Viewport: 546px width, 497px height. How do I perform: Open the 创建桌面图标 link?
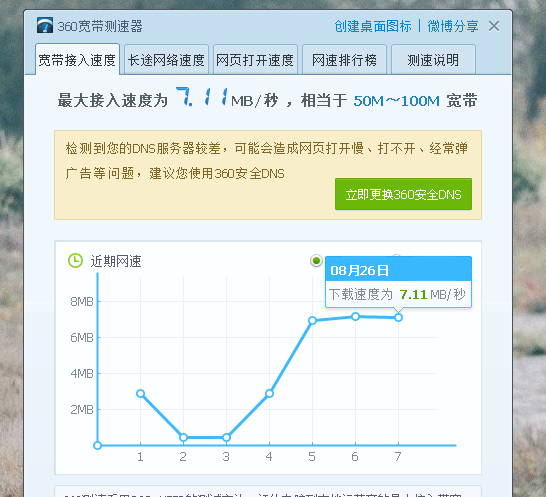pyautogui.click(x=373, y=26)
